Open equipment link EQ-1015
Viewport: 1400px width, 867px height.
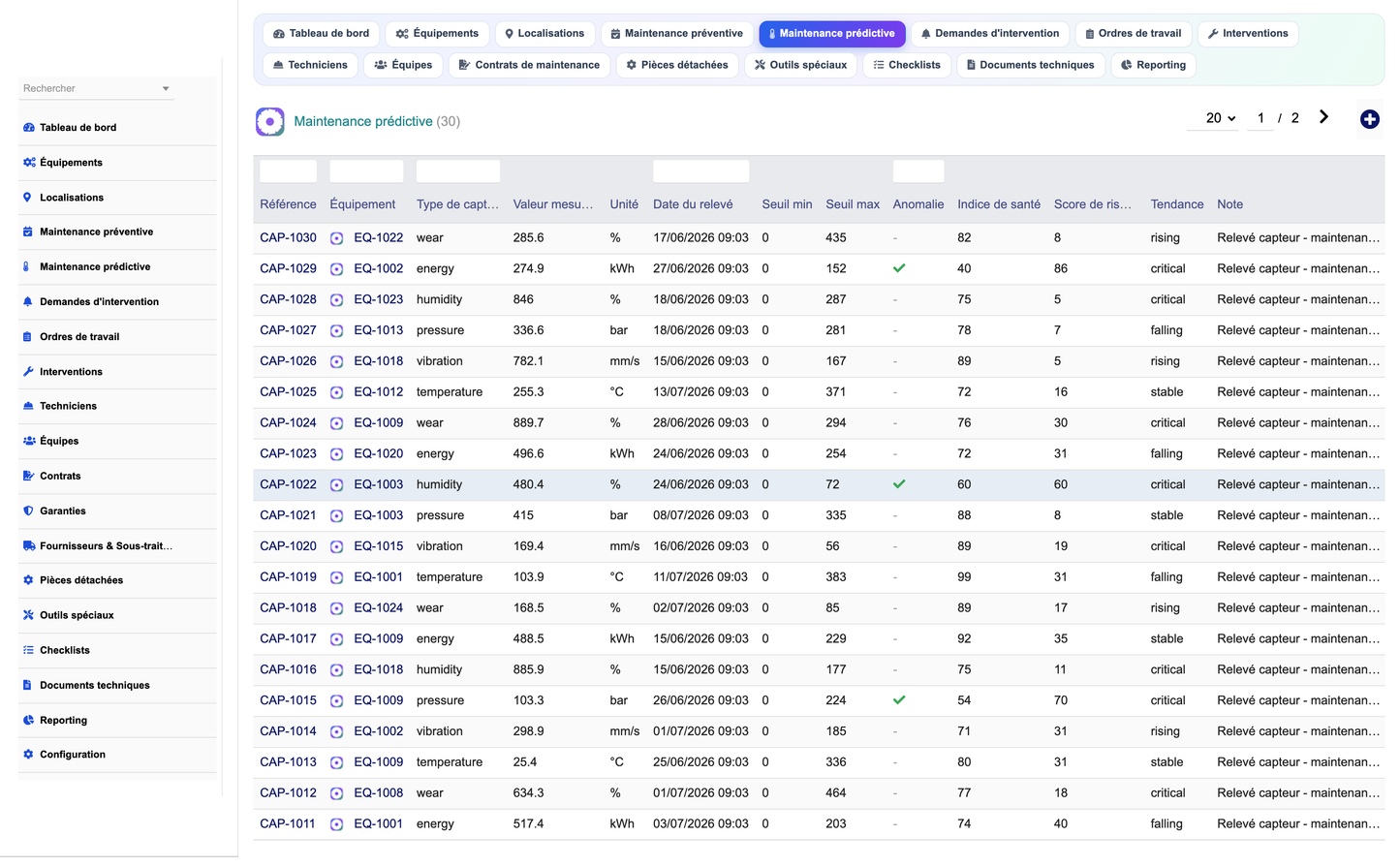point(378,546)
